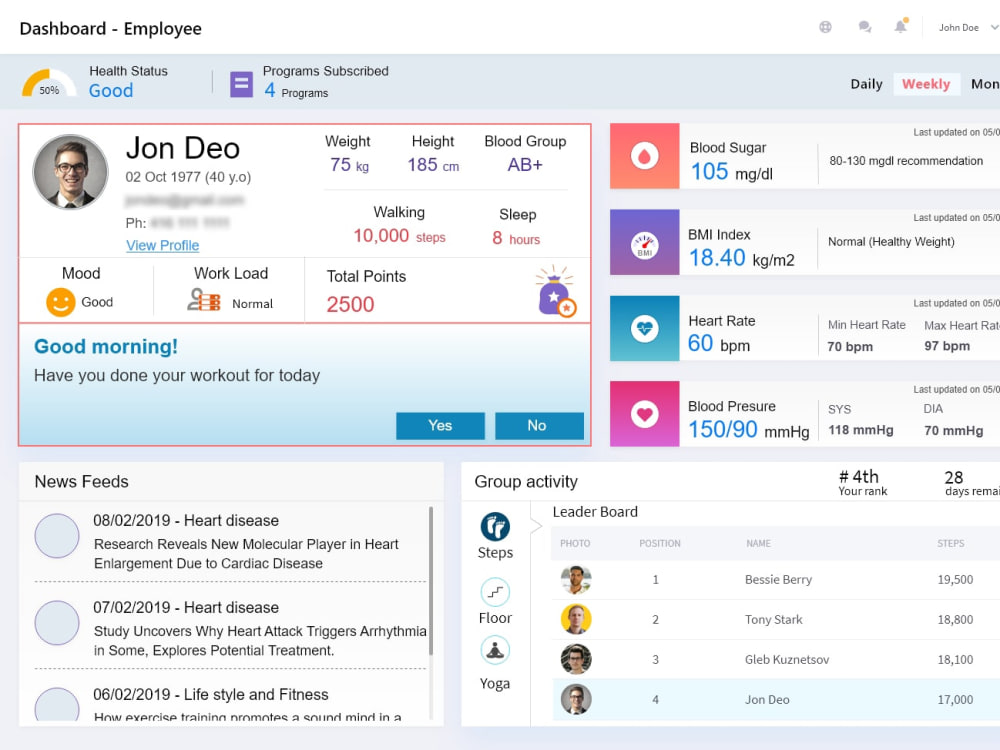Switch to the Monthly tab

(985, 84)
